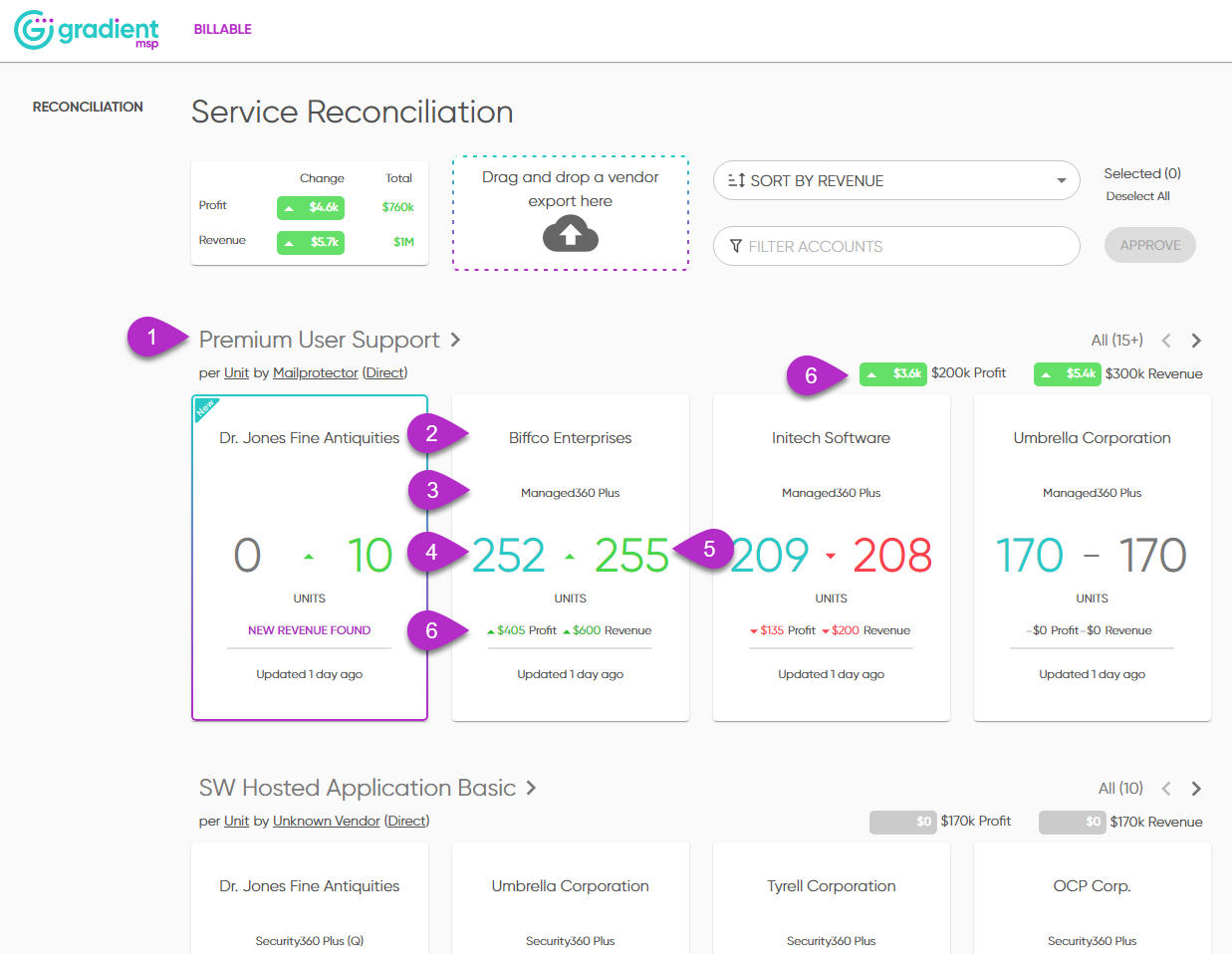Click the $200 Revenue decrease

(x=866, y=630)
